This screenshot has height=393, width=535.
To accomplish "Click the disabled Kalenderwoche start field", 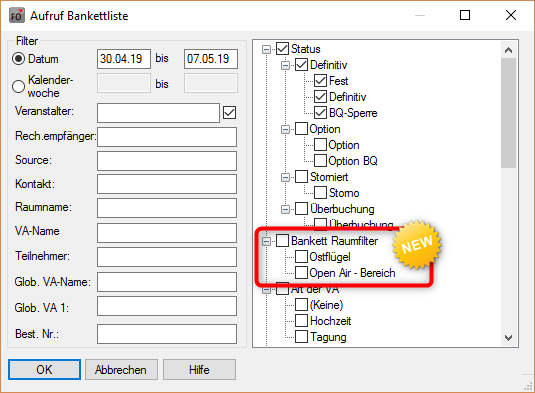I will point(124,83).
